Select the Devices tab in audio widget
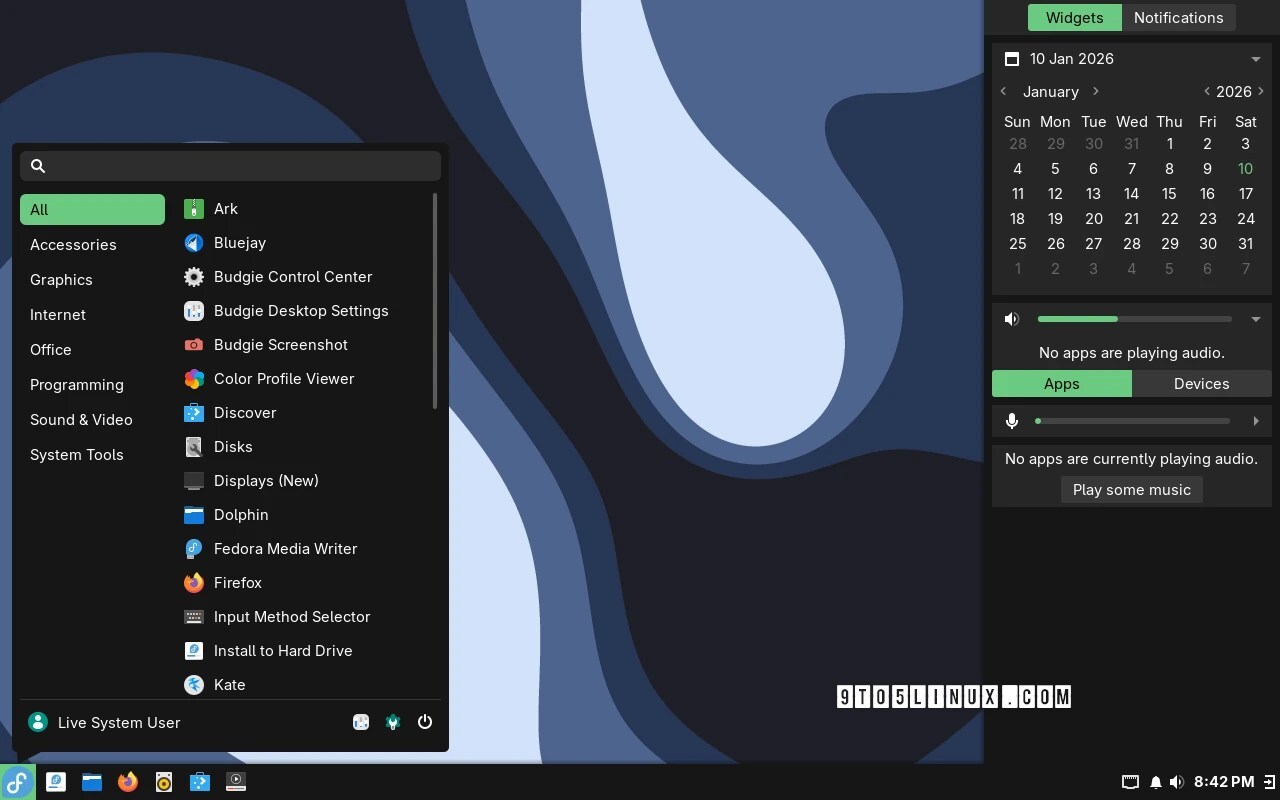1280x800 pixels. (x=1201, y=384)
